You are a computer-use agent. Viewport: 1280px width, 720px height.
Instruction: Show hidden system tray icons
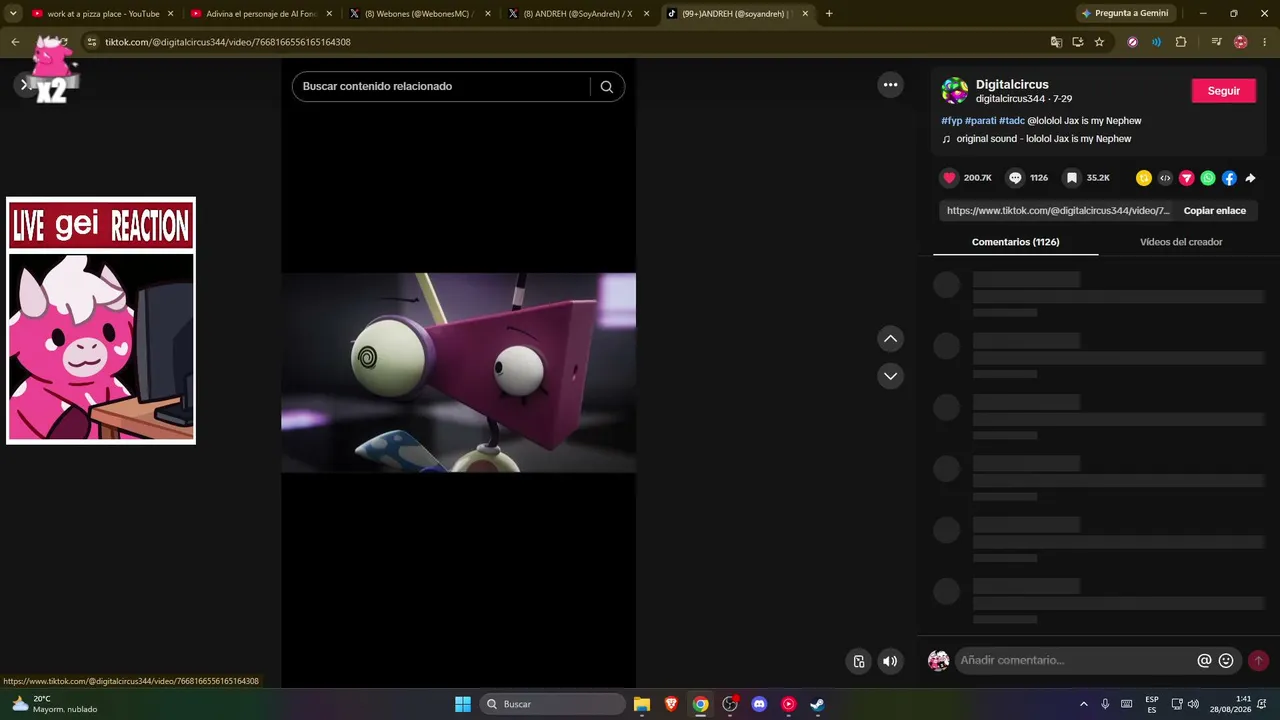coord(1083,704)
